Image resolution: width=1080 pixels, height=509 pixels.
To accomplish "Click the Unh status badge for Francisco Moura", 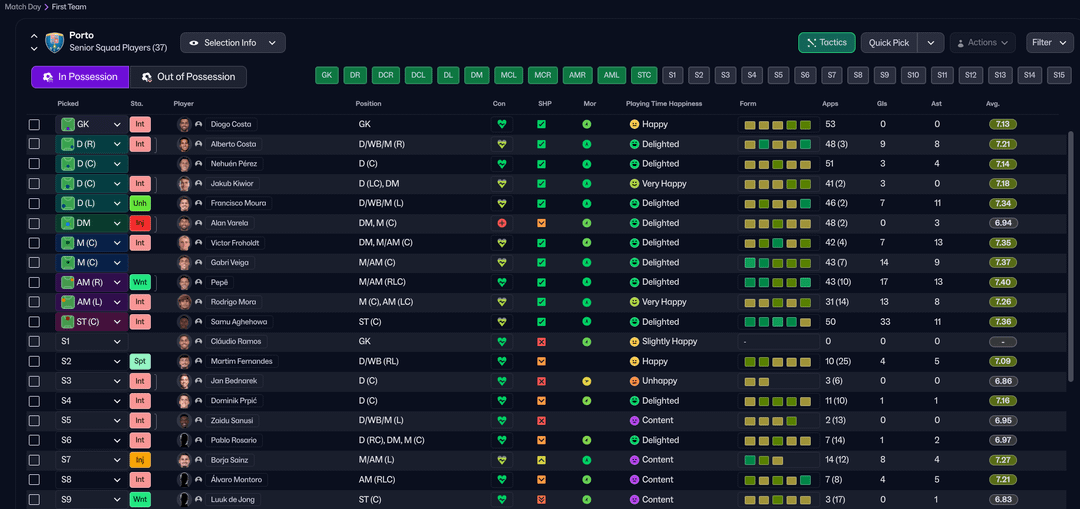I will [140, 203].
